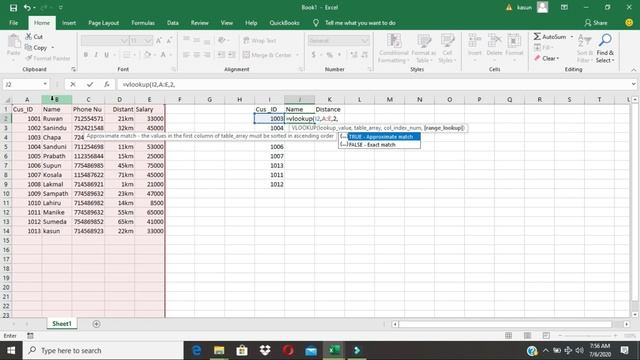Click the Paste clipboard icon
Screen dimensions: 640x360
pyautogui.click(x=13, y=42)
